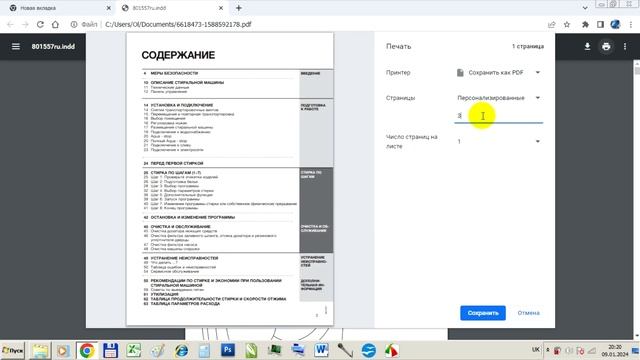The height and width of the screenshot is (360, 640).
Task: Open Internet Explorer from the taskbar
Action: pyautogui.click(x=181, y=350)
